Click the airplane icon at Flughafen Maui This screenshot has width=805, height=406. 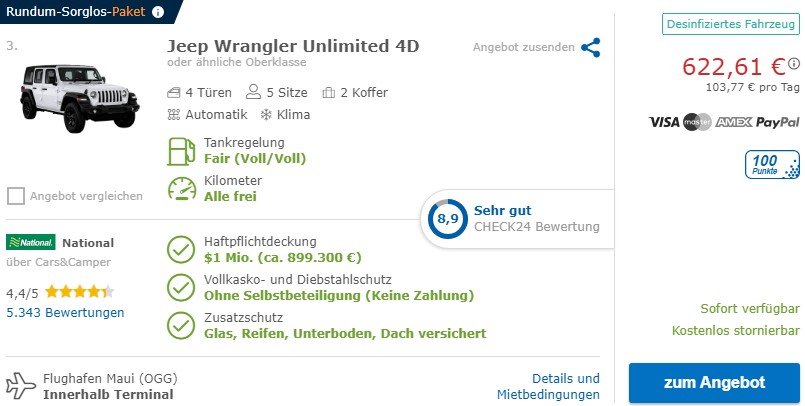pyautogui.click(x=20, y=386)
